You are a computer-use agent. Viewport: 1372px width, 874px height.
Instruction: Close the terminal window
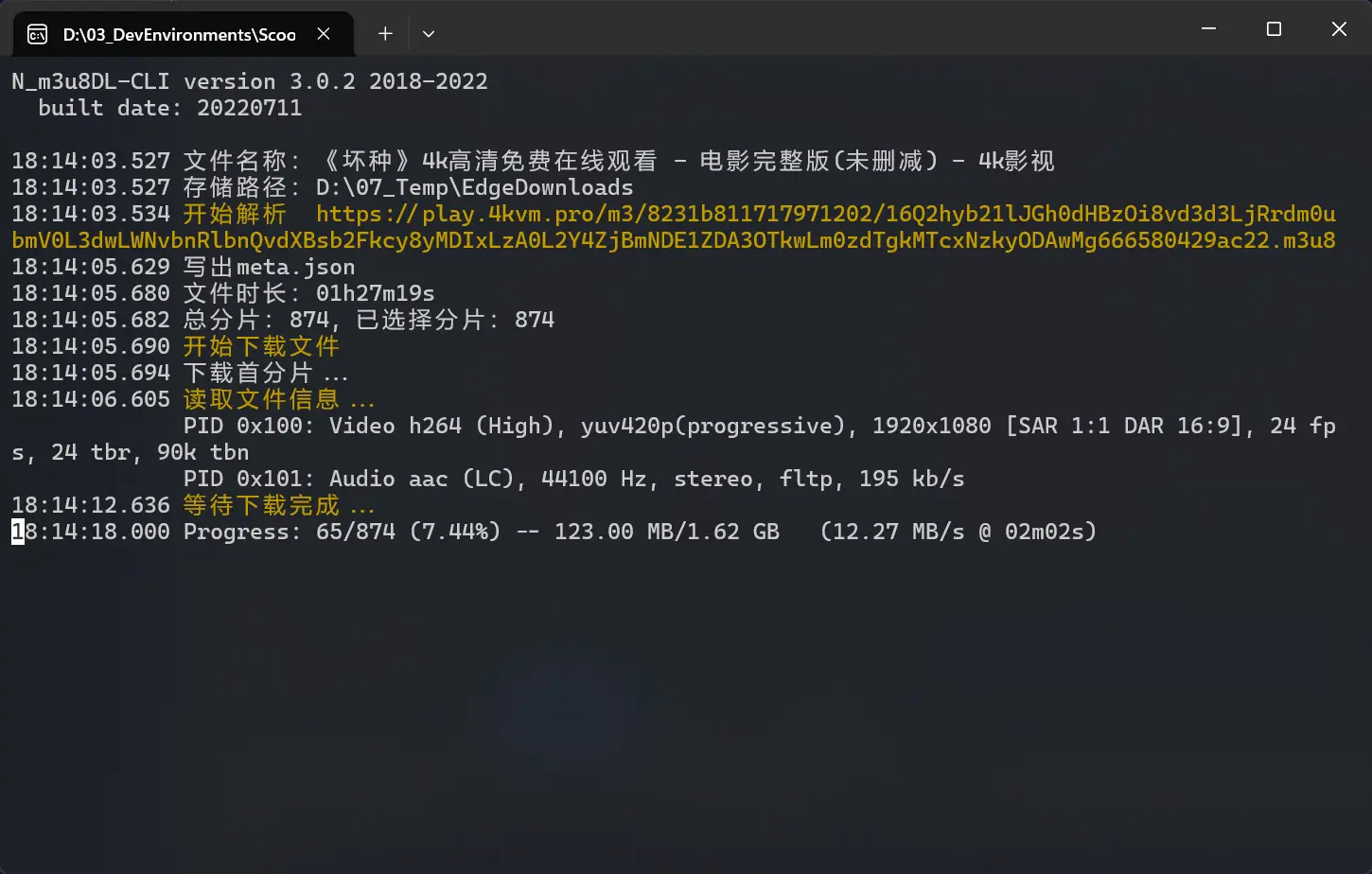click(1339, 29)
